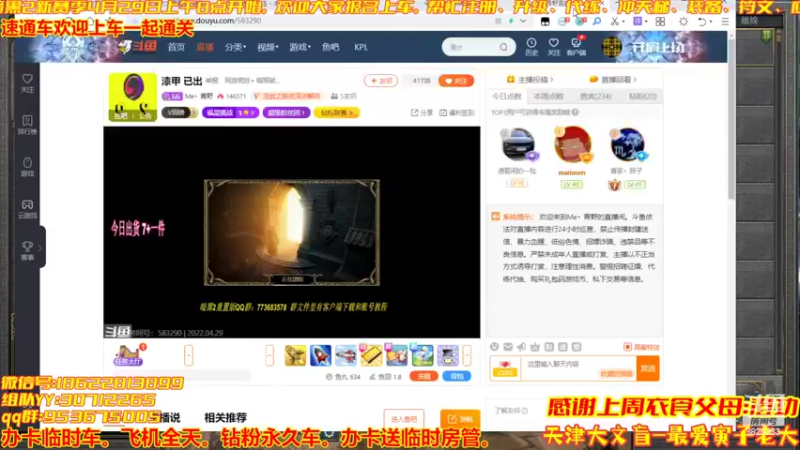Click the browser undo arrow icon

[702, 21]
